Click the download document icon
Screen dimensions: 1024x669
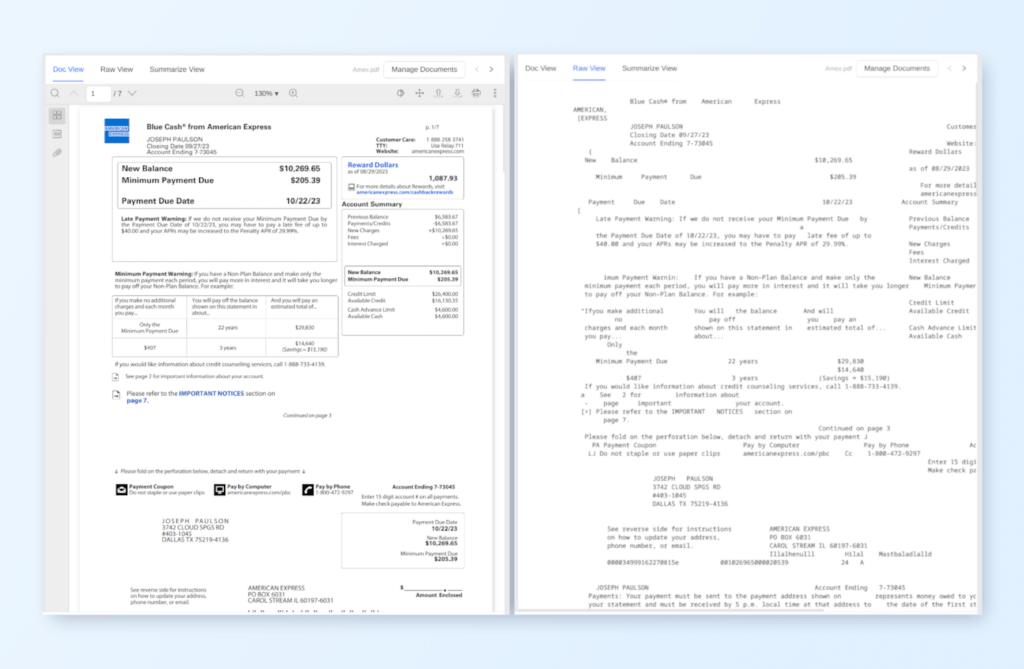[x=455, y=92]
